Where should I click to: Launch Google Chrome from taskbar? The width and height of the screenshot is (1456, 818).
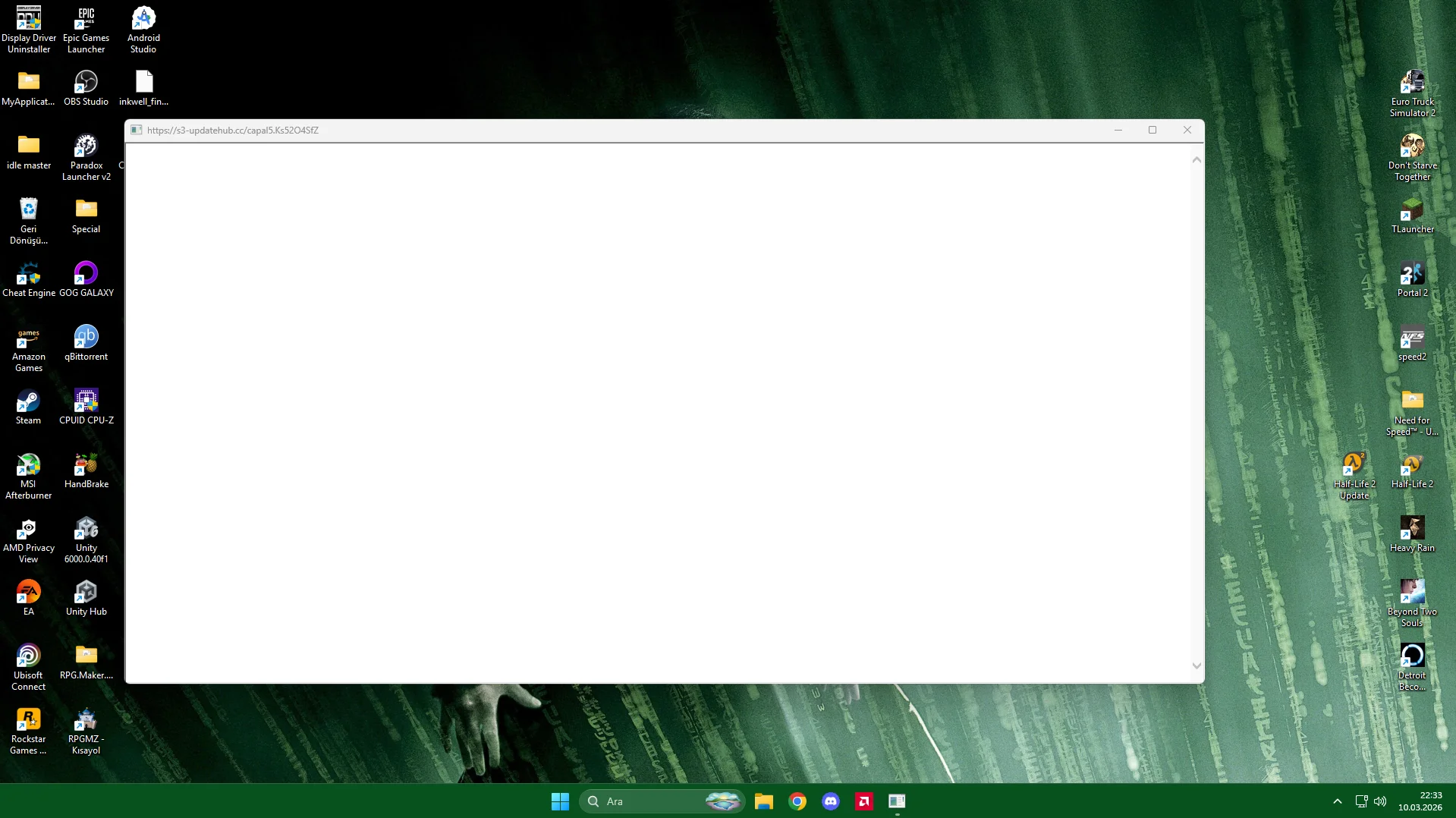tap(797, 801)
